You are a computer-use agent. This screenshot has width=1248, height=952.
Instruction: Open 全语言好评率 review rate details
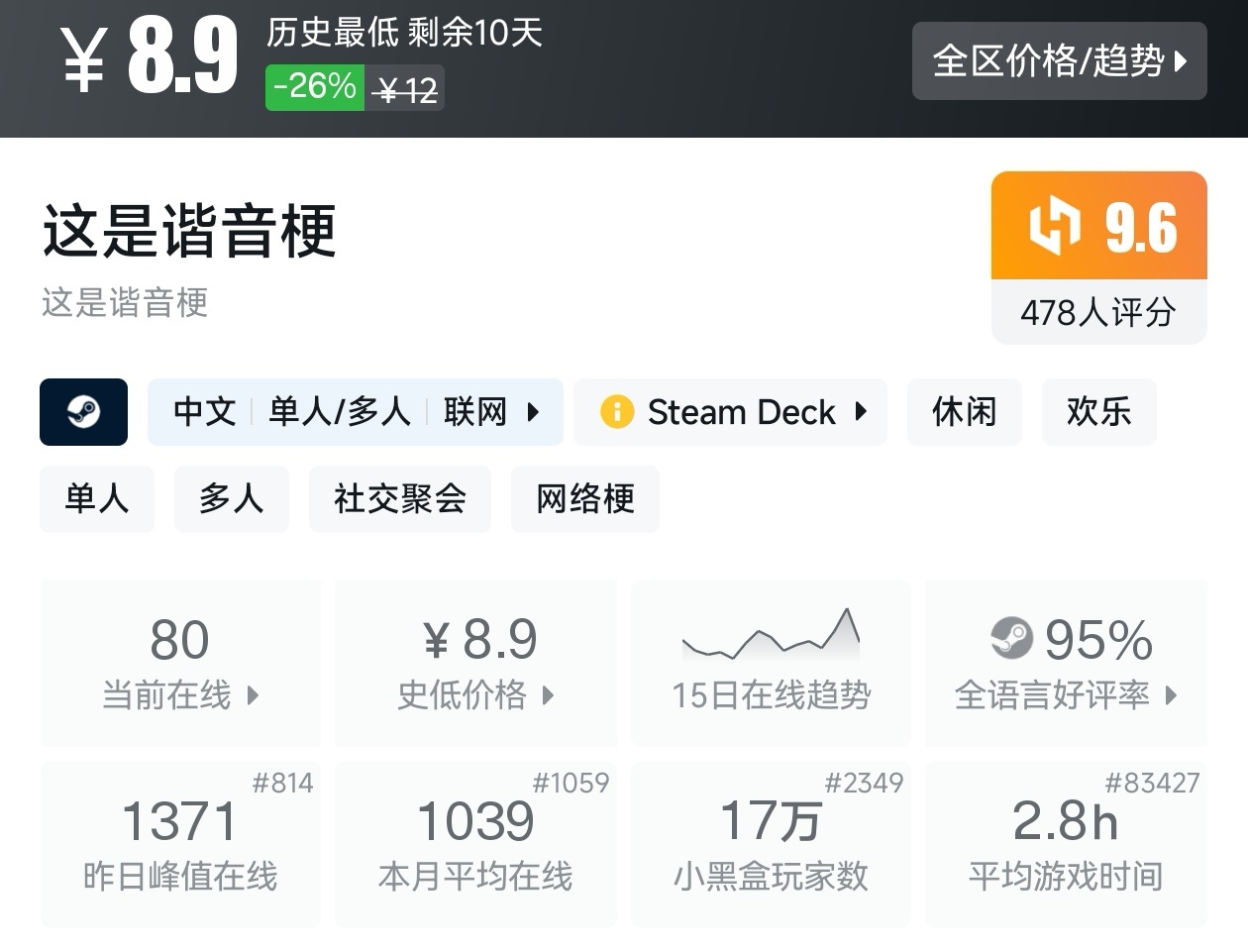pyautogui.click(x=1066, y=664)
